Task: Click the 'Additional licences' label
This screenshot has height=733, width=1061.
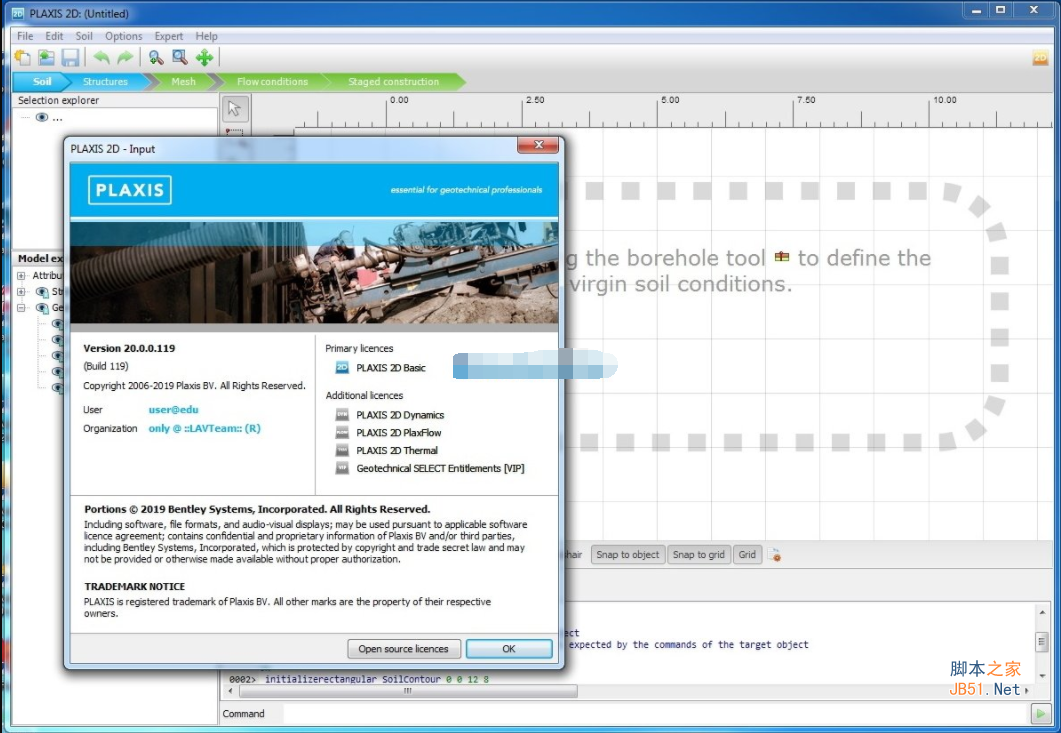Action: pyautogui.click(x=364, y=395)
